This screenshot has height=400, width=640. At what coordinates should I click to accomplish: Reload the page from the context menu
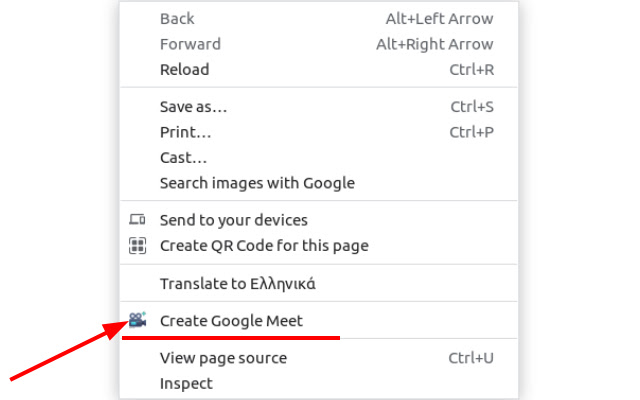pyautogui.click(x=184, y=70)
